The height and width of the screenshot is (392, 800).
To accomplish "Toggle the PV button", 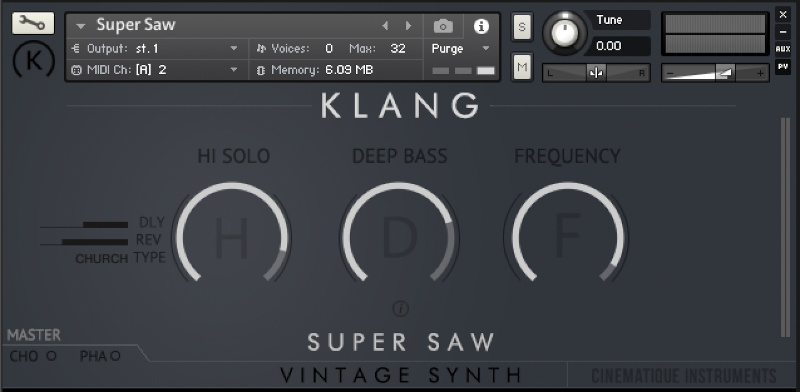I will pyautogui.click(x=783, y=67).
